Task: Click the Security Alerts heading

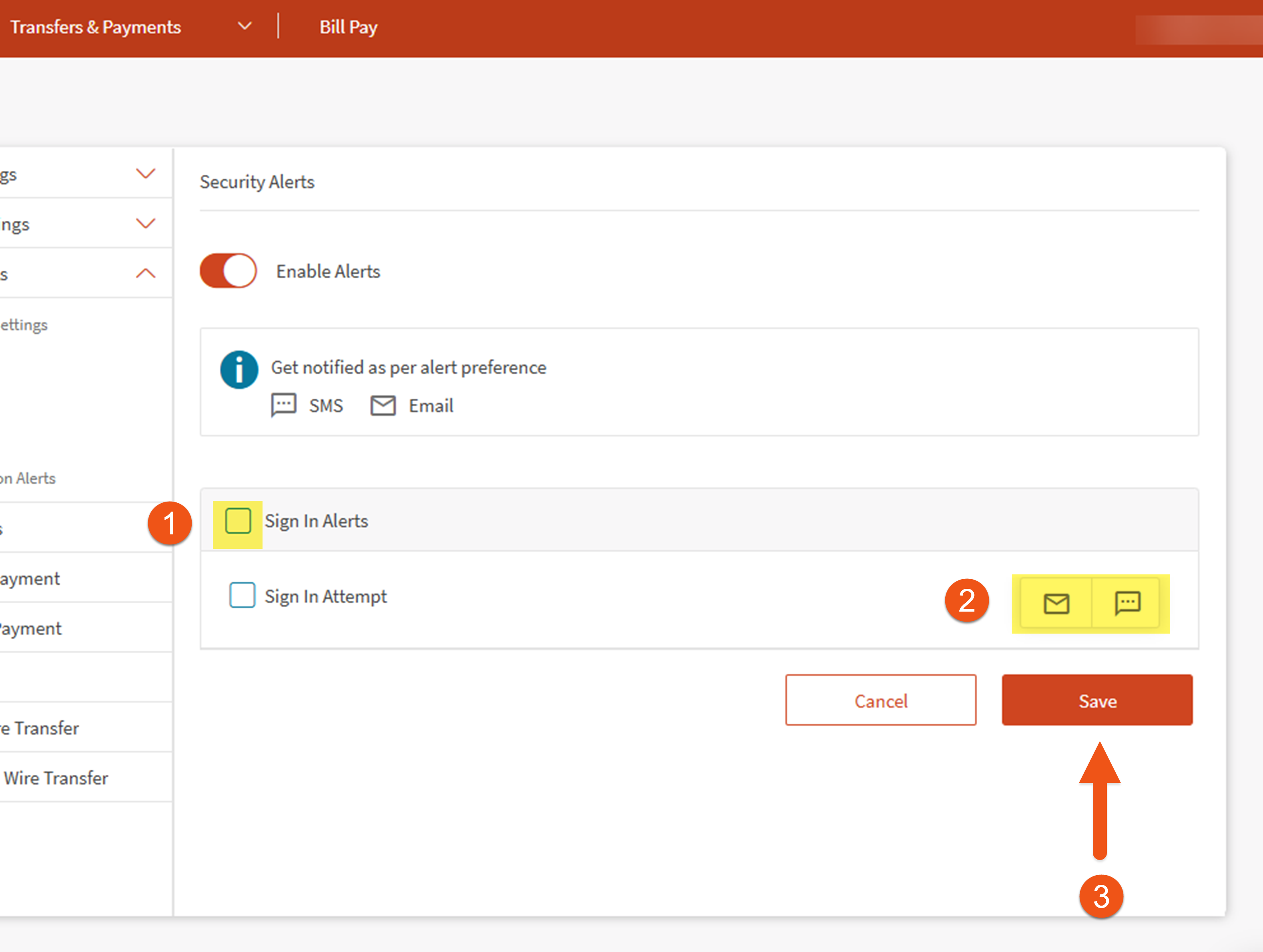Action: 257,182
